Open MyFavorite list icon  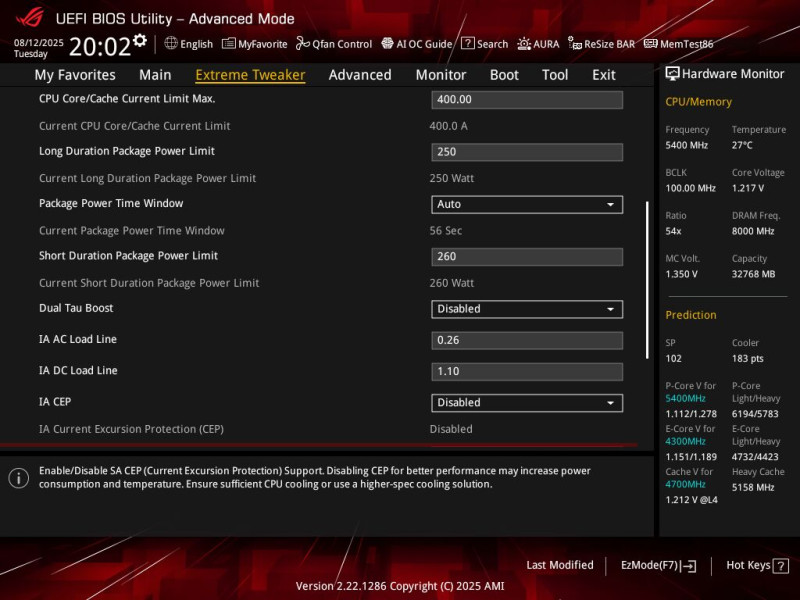pyautogui.click(x=228, y=43)
